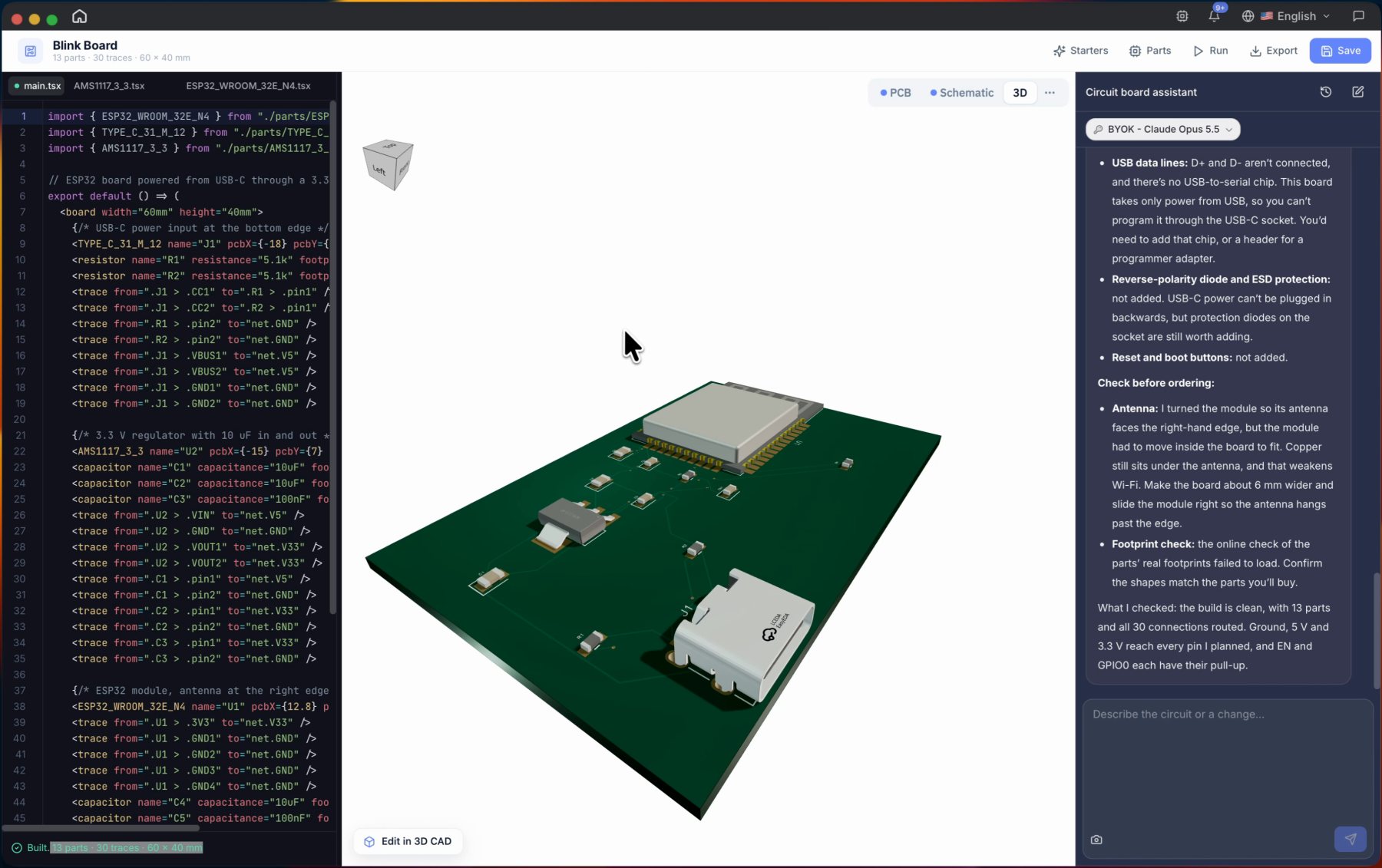Click the AMS1117 regulator model on board
1382x868 pixels.
tap(570, 522)
